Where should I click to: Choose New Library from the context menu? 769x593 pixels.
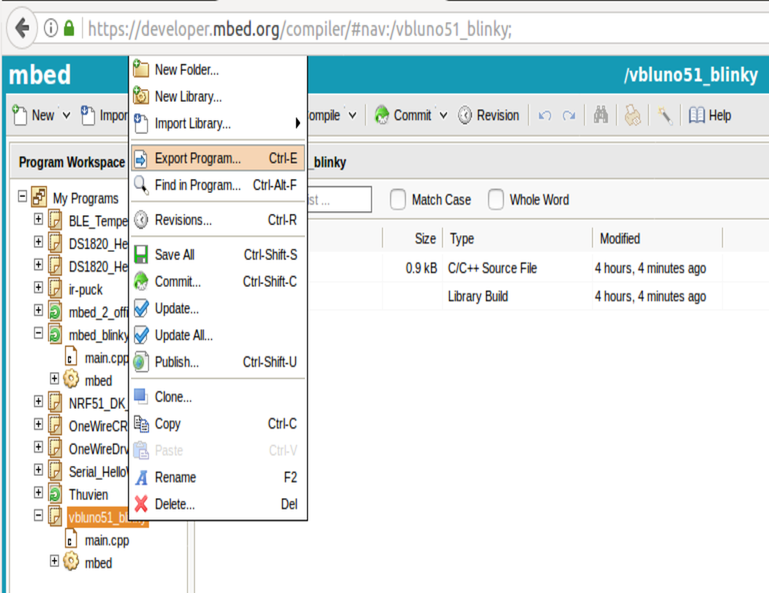point(218,97)
